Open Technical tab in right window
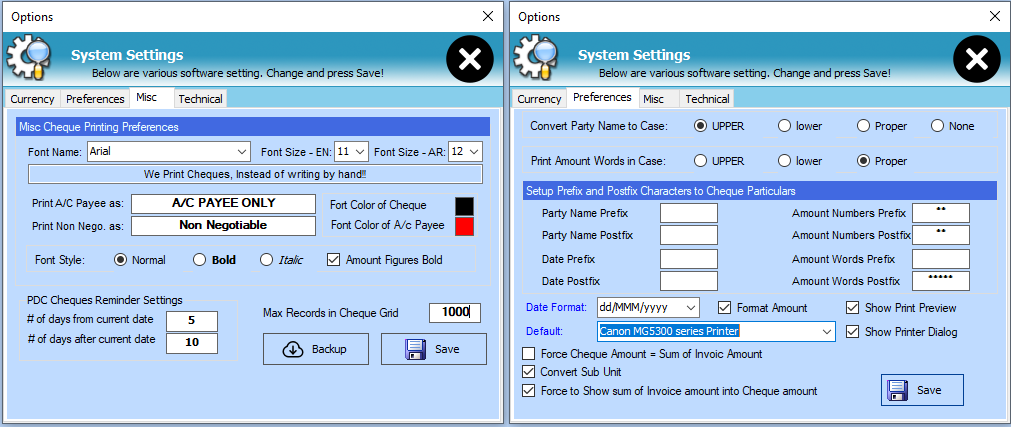This screenshot has height=427, width=1011. 707,99
